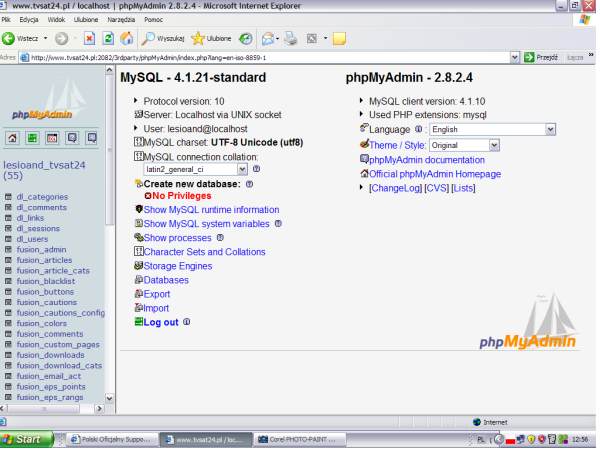Open the Narzędzia menu
The width and height of the screenshot is (600, 450).
click(121, 20)
